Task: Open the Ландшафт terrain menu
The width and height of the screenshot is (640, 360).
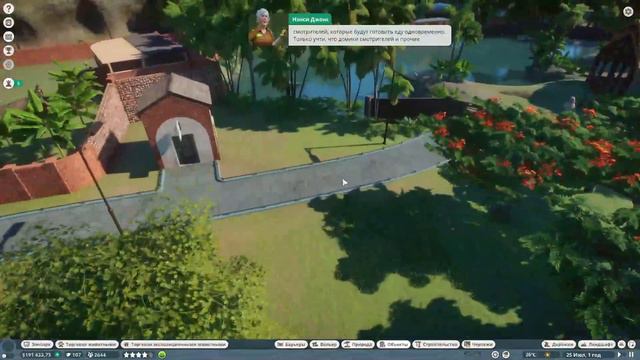Action: 597,344
